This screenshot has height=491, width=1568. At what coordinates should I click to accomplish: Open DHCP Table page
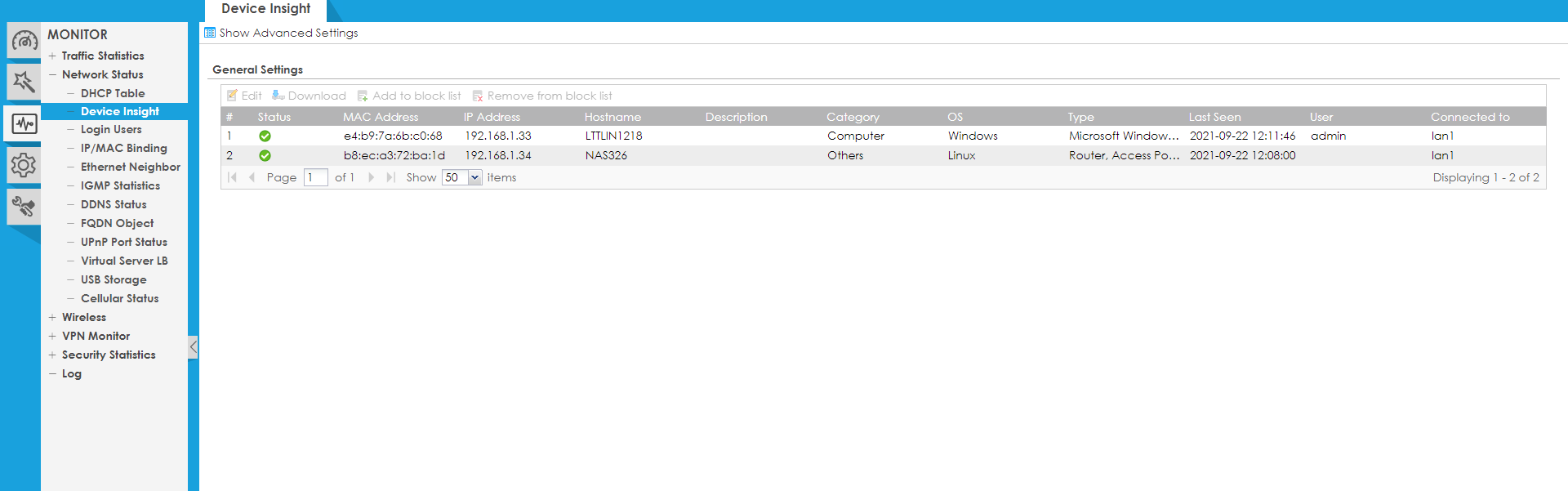click(113, 93)
